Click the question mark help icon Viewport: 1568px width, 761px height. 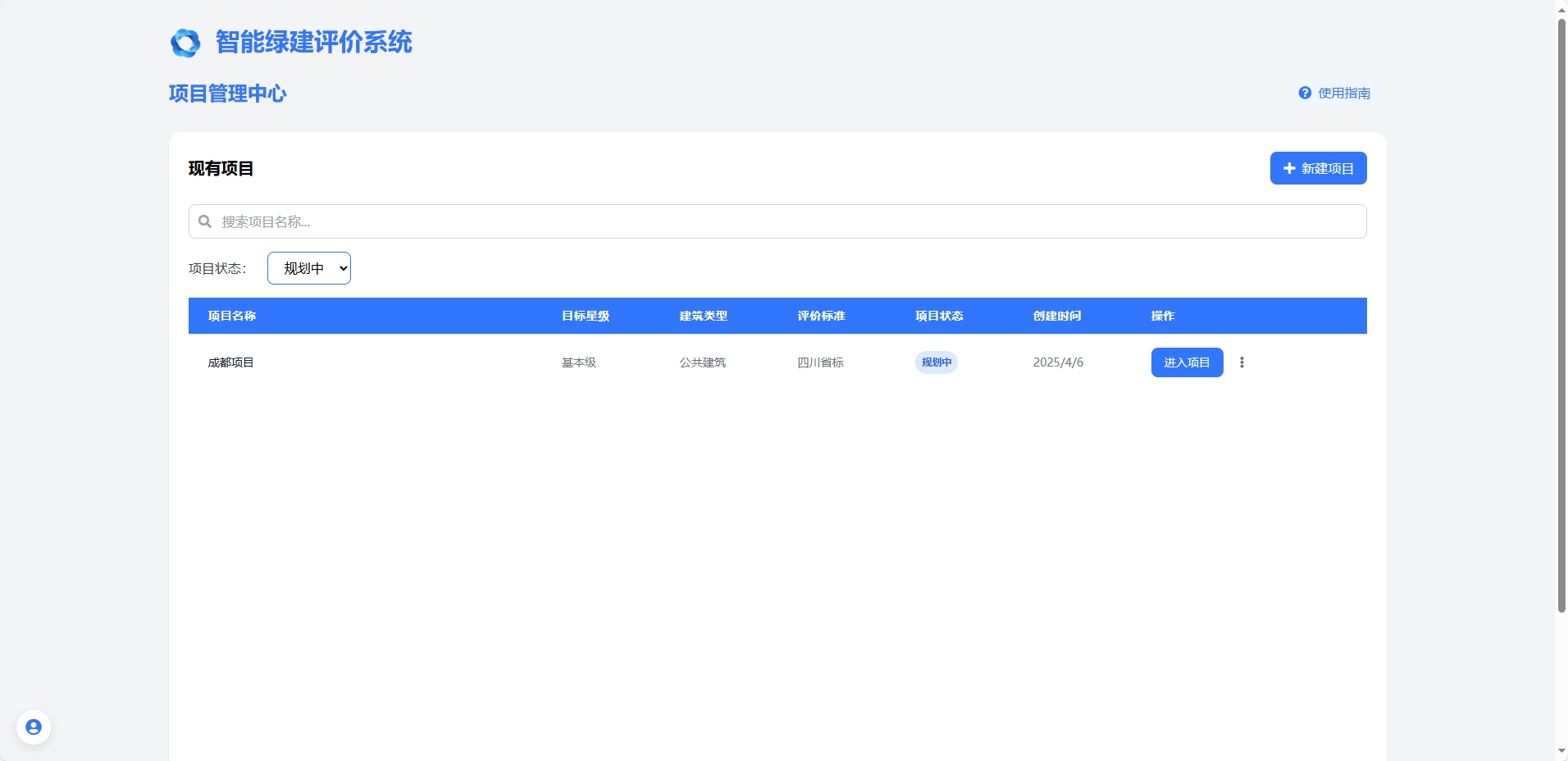(x=1305, y=93)
